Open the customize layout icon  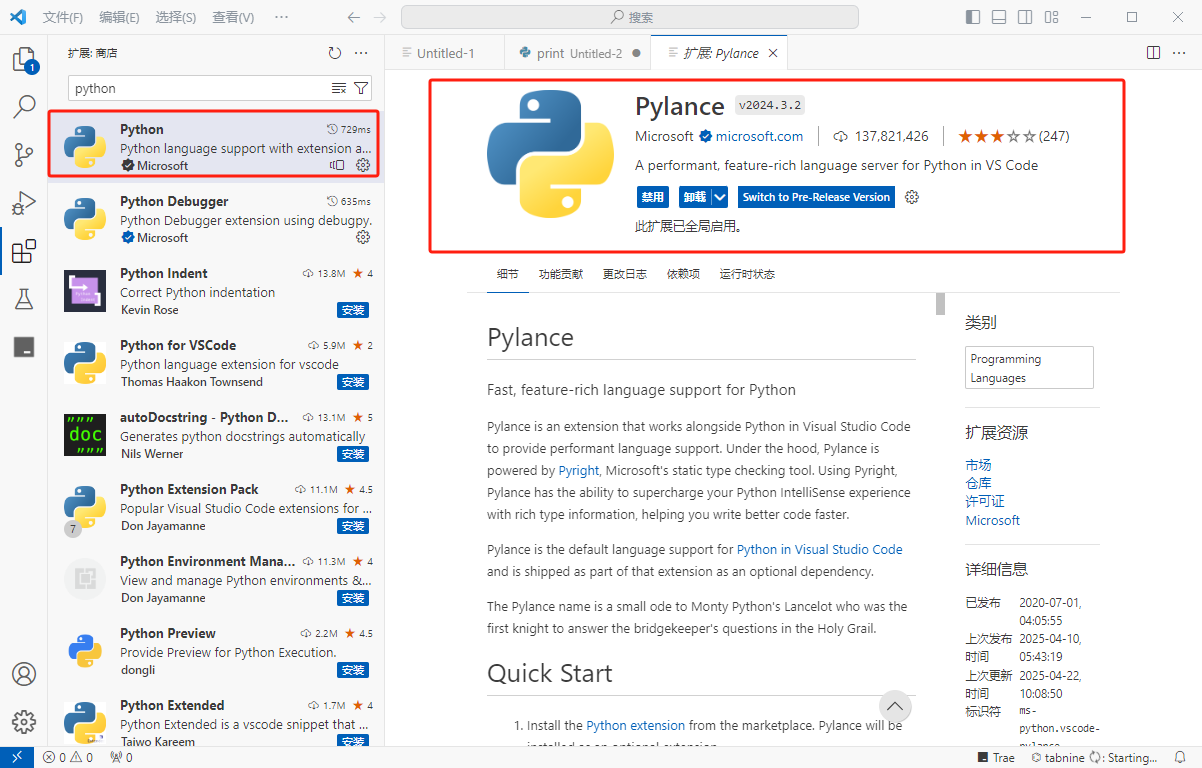(1051, 17)
